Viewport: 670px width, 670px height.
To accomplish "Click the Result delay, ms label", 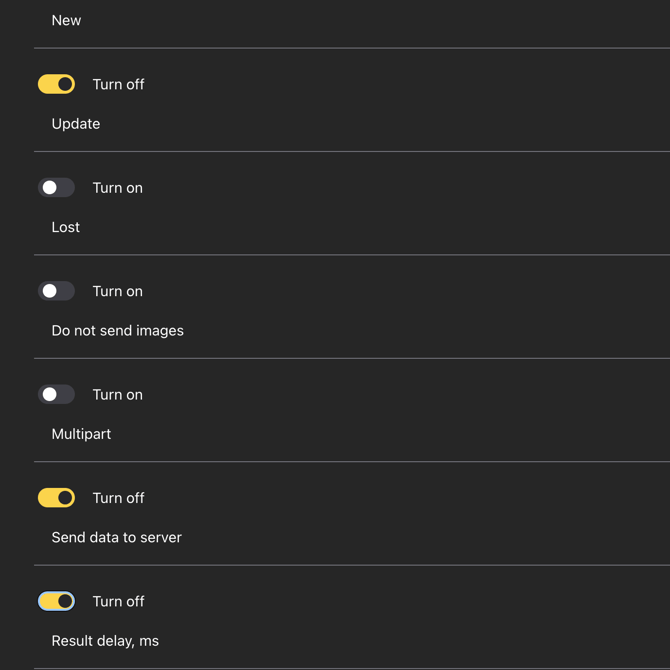I will (x=105, y=641).
